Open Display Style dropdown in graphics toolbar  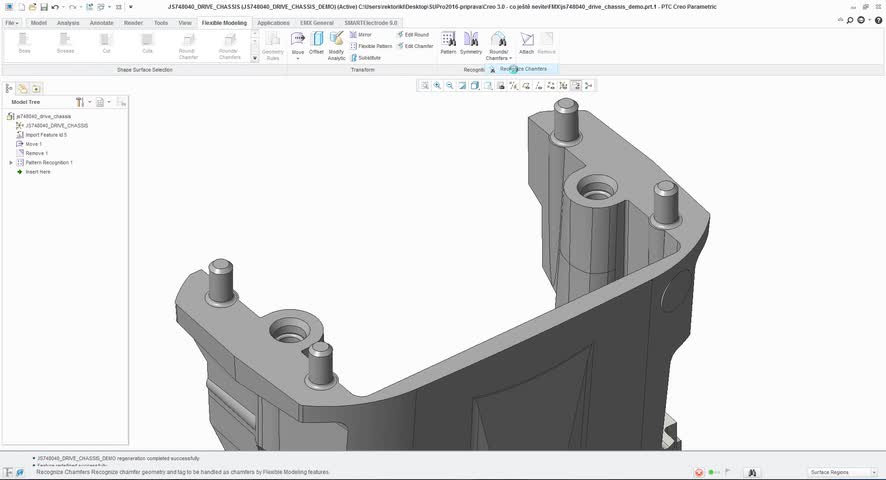click(x=475, y=85)
